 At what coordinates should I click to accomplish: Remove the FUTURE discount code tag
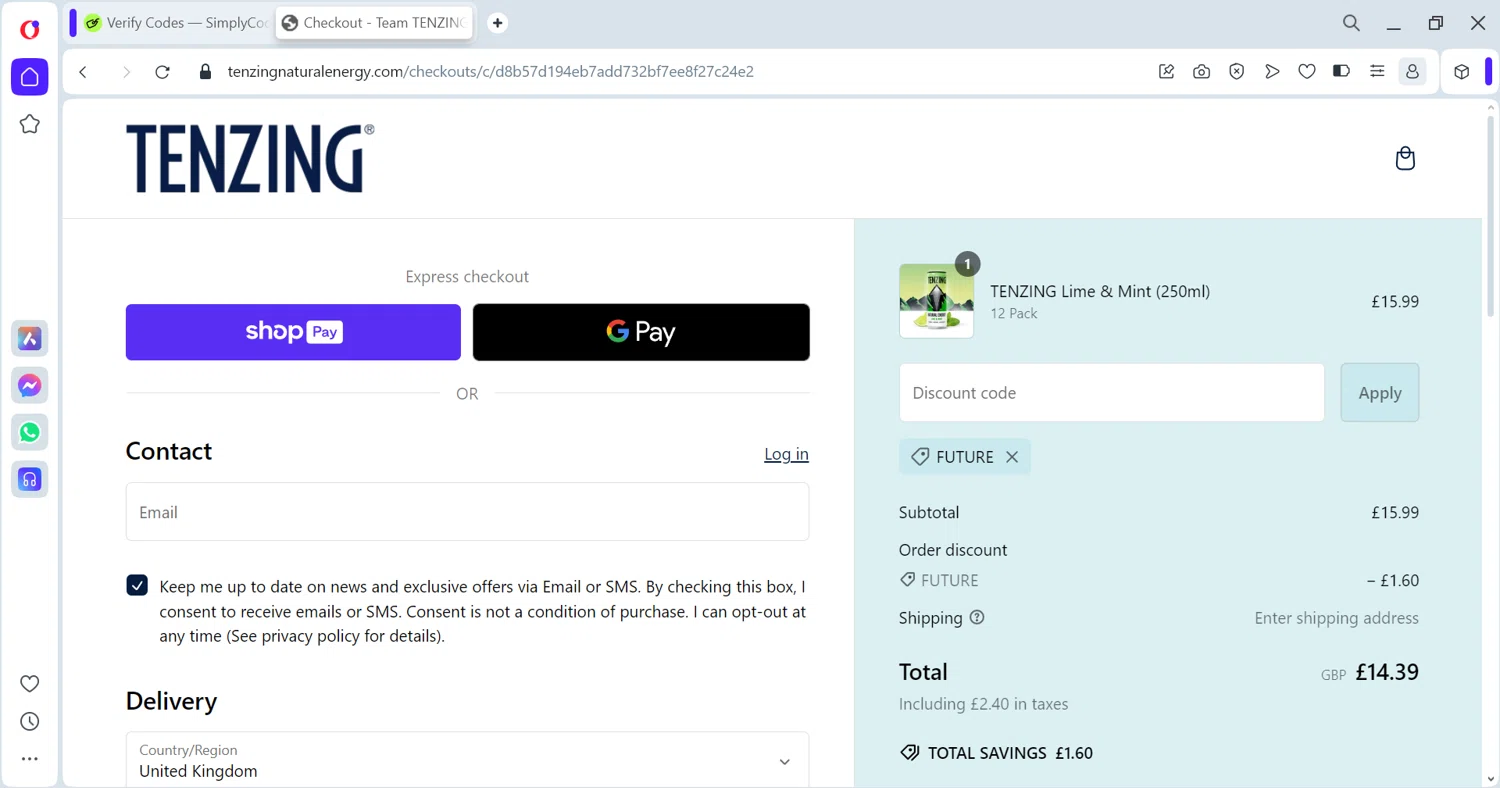click(x=1012, y=457)
